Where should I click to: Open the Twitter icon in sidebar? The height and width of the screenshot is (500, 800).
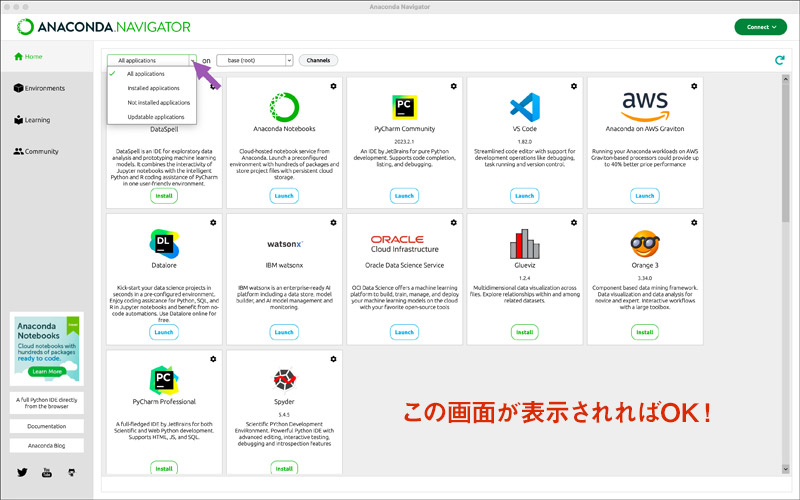[22, 472]
